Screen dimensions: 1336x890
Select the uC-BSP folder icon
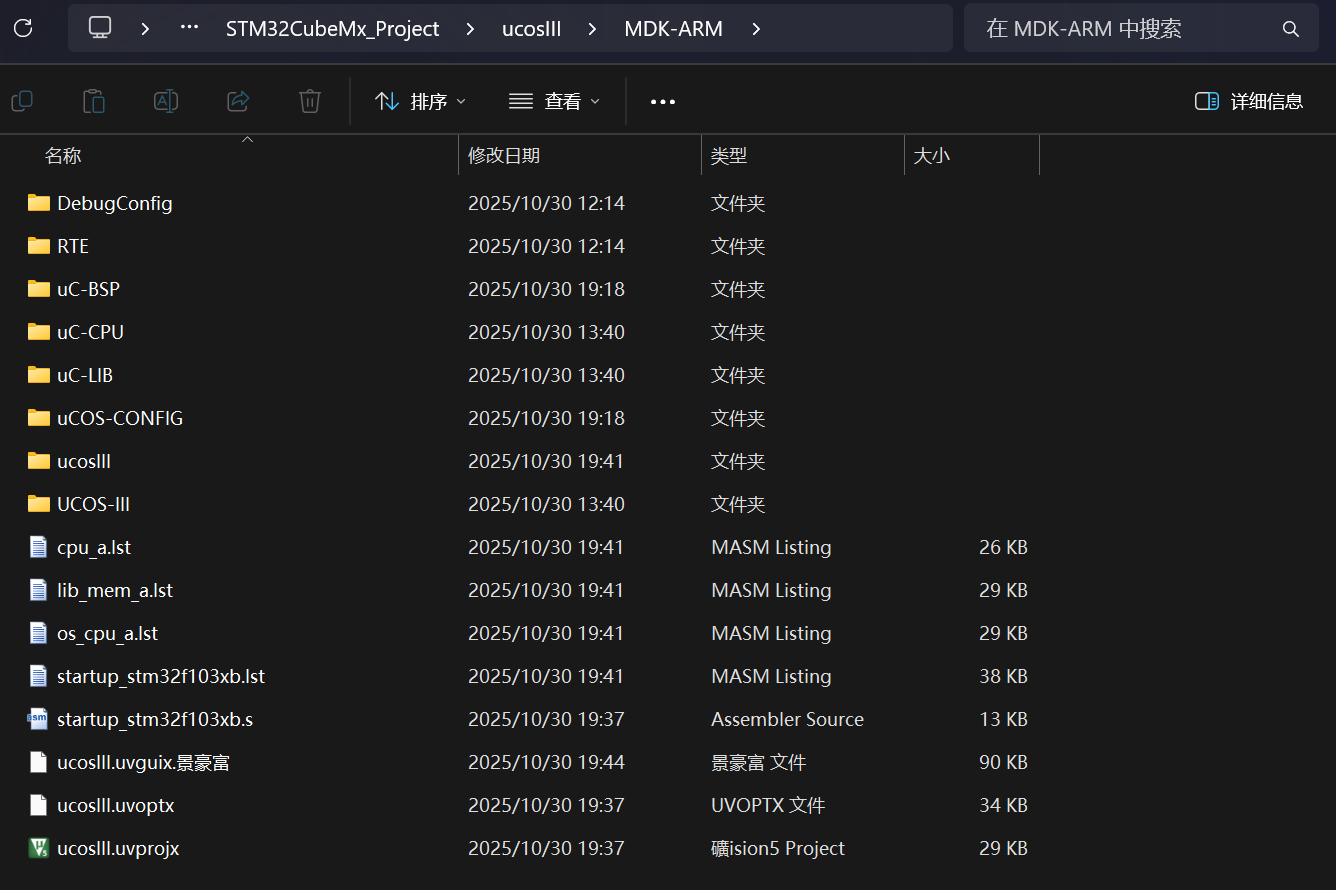coord(39,289)
